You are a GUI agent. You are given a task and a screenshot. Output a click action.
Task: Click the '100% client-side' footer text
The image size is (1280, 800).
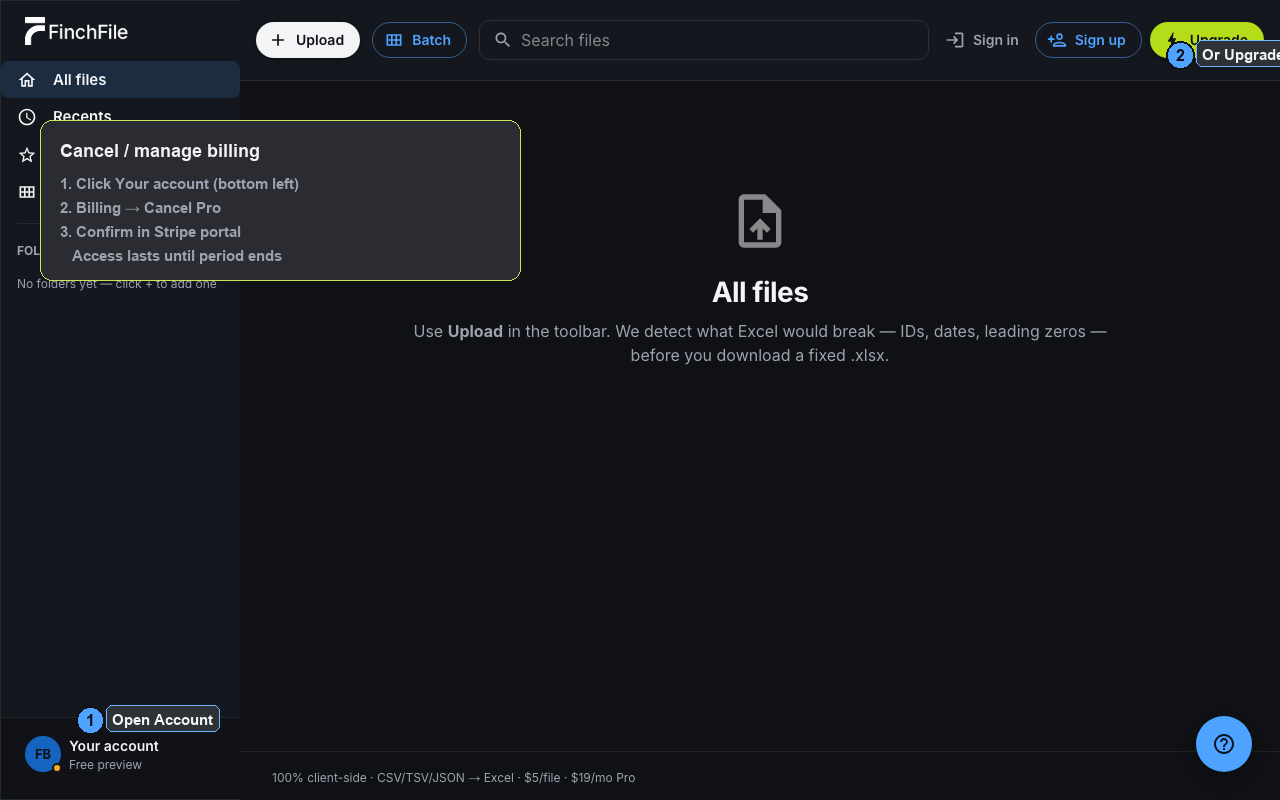tap(319, 778)
